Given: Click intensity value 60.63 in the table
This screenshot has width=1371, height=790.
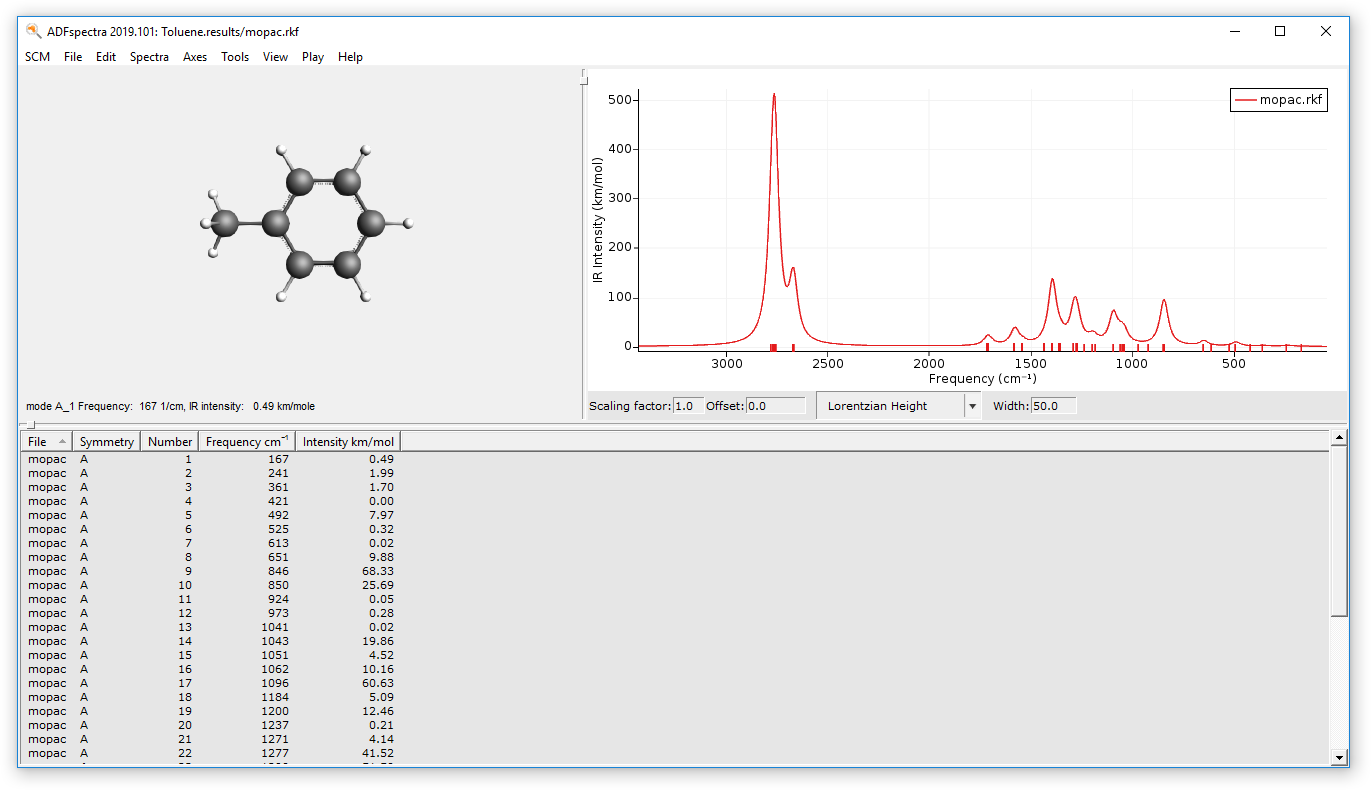Looking at the screenshot, I should (x=378, y=683).
